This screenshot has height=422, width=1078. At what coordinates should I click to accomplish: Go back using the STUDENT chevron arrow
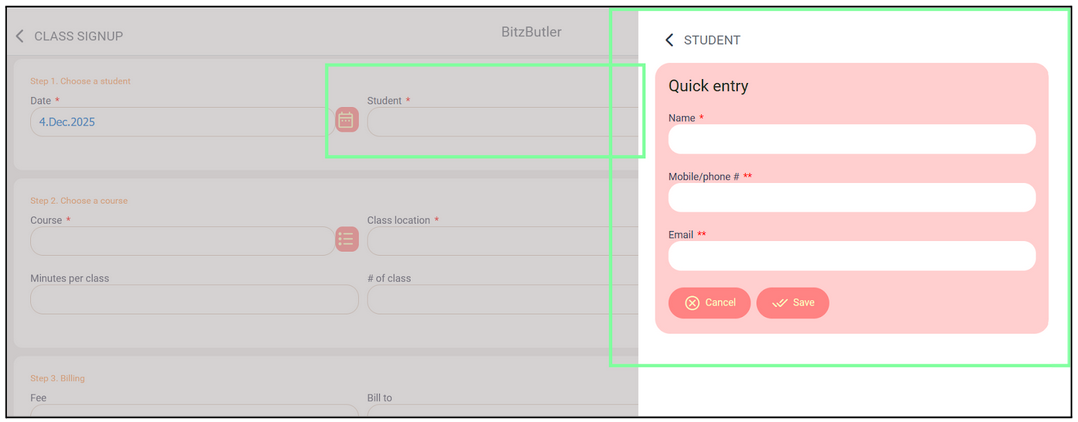pyautogui.click(x=669, y=40)
